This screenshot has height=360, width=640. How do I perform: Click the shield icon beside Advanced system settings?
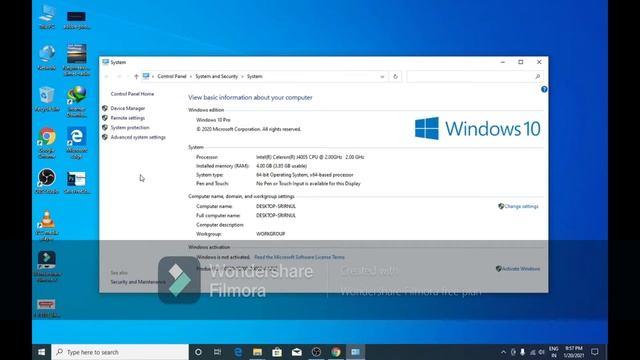(x=105, y=137)
